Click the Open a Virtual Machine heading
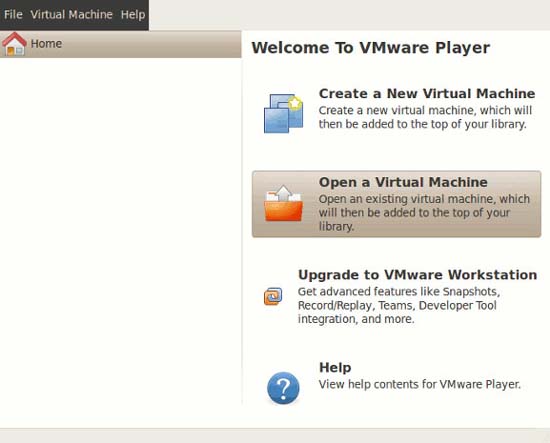The height and width of the screenshot is (443, 550). 403,182
